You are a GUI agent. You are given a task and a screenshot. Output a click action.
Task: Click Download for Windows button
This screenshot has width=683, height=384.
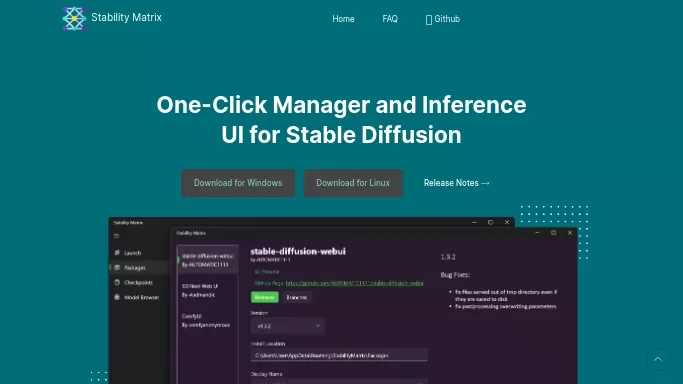238,183
